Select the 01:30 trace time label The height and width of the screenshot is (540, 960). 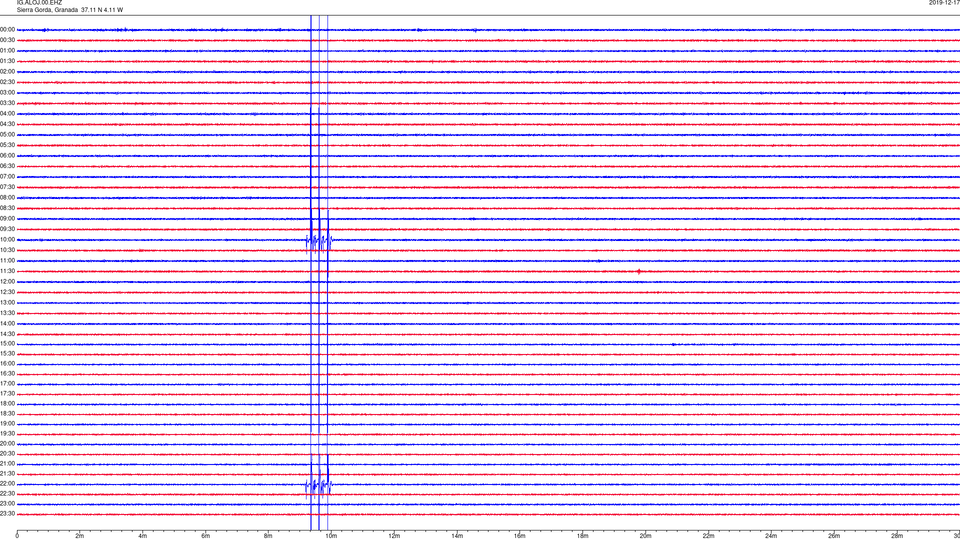(7, 61)
